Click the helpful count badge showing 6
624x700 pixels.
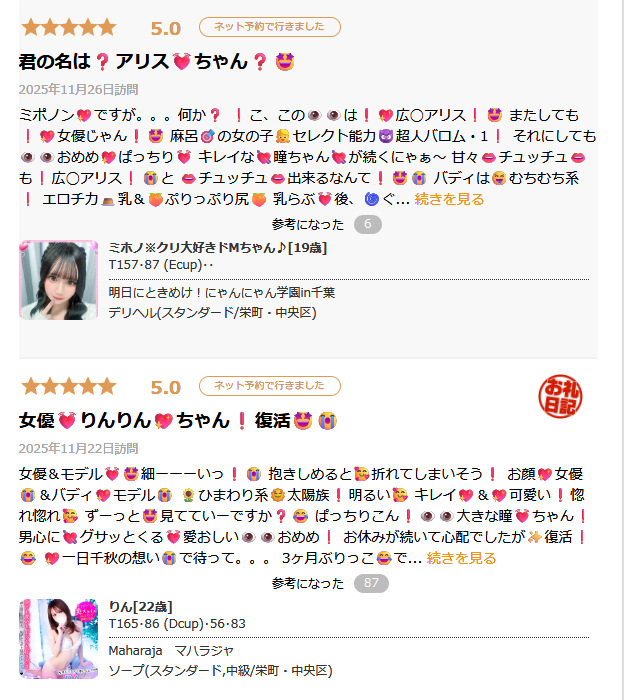(368, 224)
